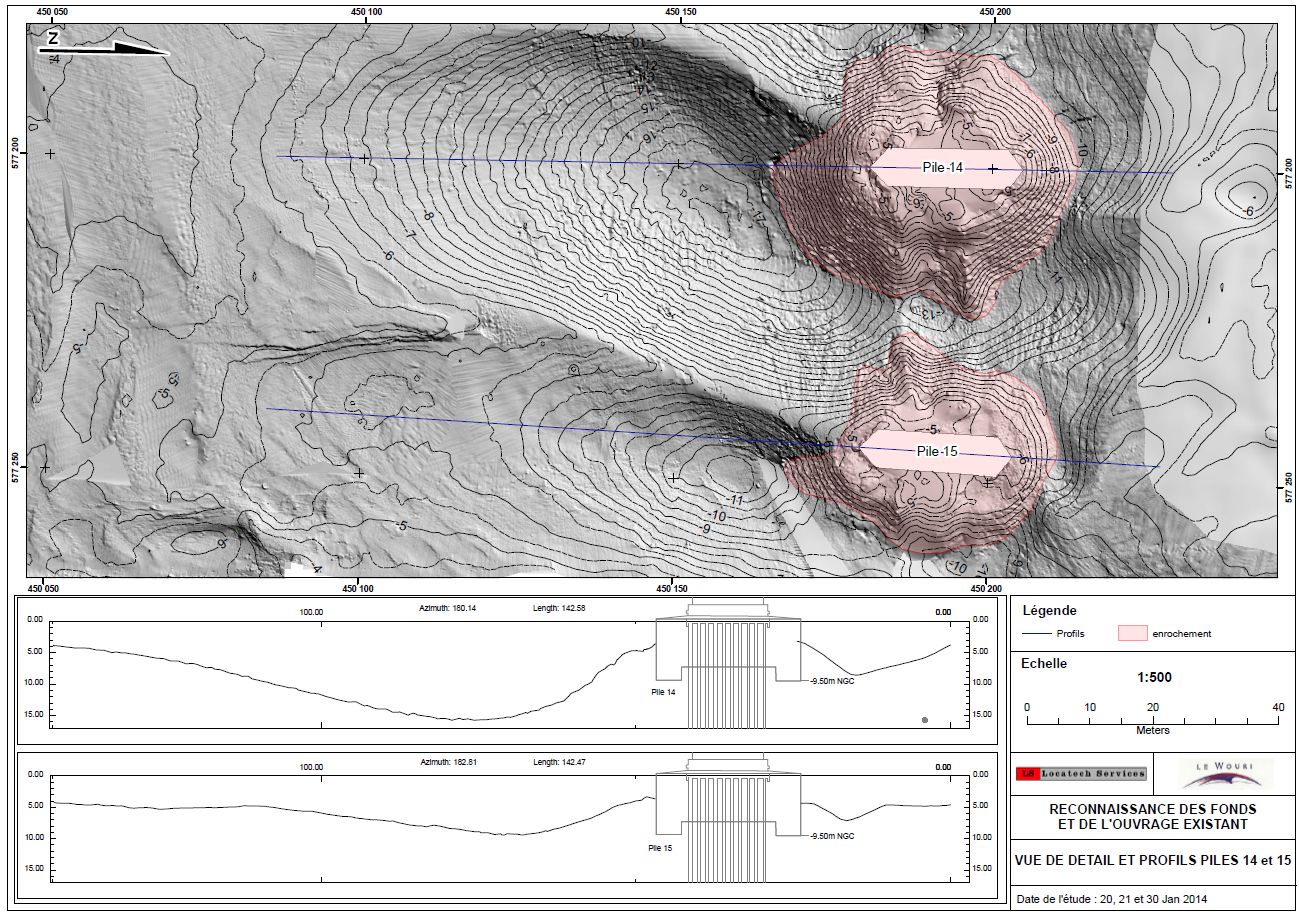The image size is (1299, 912).
Task: Click the "Pile 14" label in the profile
Action: click(x=664, y=692)
